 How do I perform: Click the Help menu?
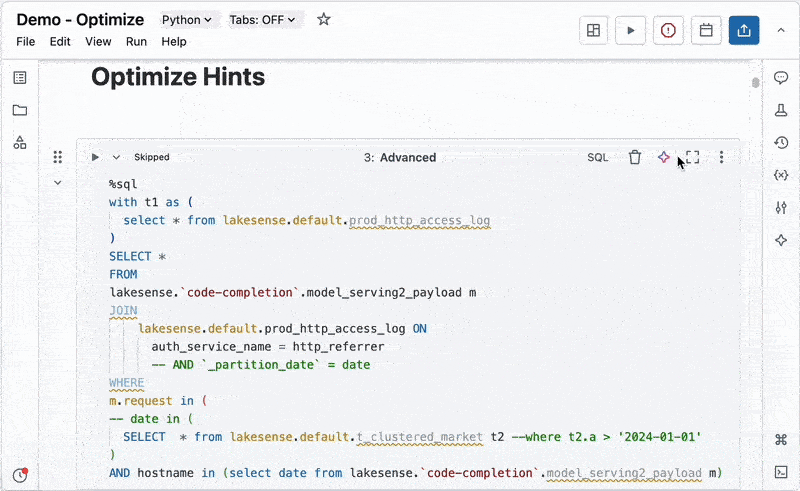tap(174, 42)
